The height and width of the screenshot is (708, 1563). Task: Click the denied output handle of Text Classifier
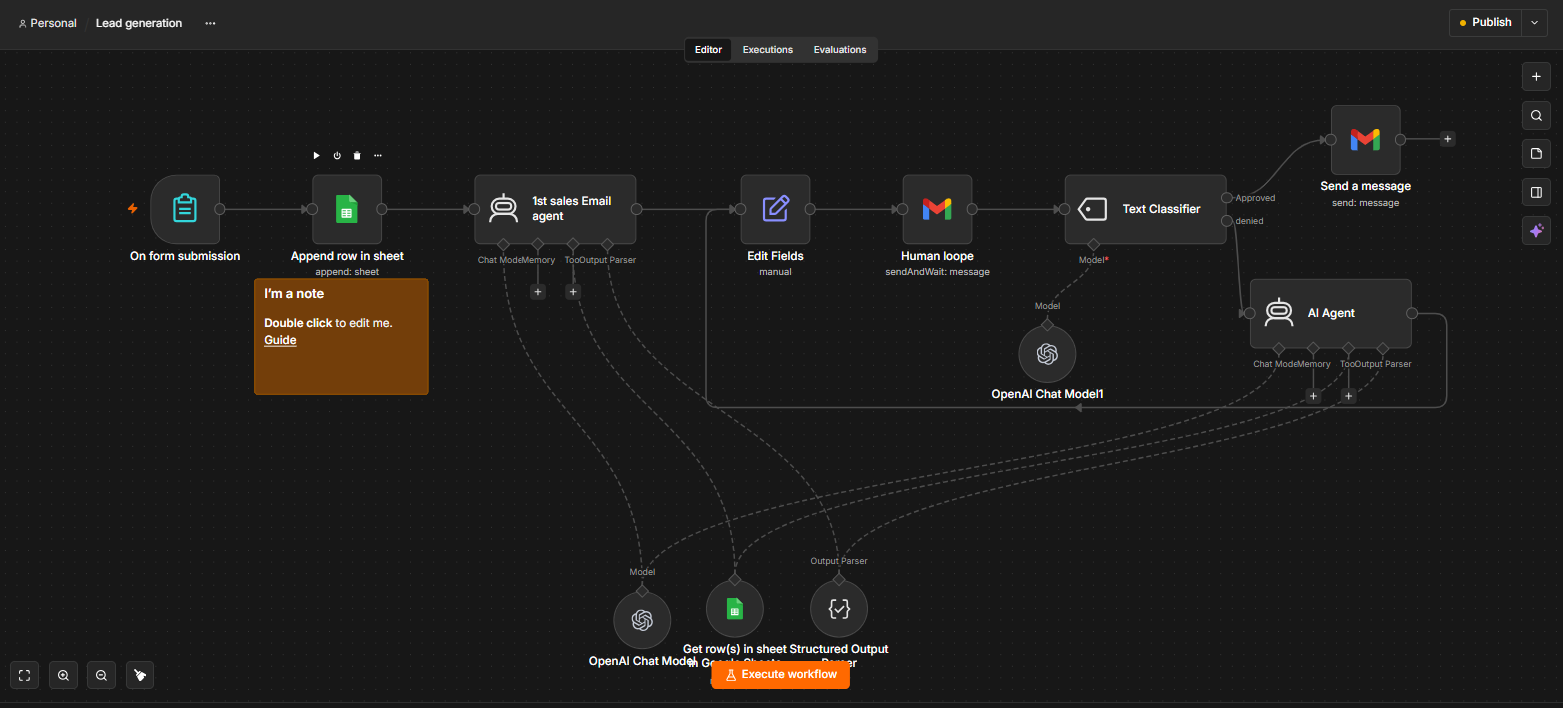tap(1227, 220)
